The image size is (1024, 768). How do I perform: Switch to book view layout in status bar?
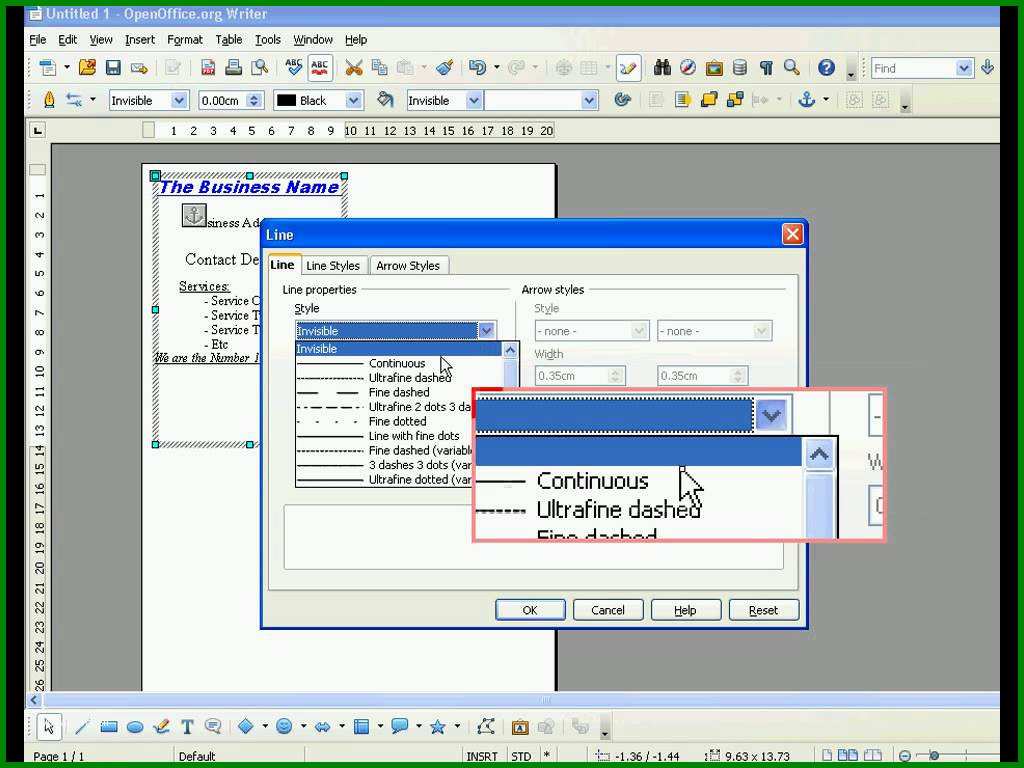click(872, 756)
